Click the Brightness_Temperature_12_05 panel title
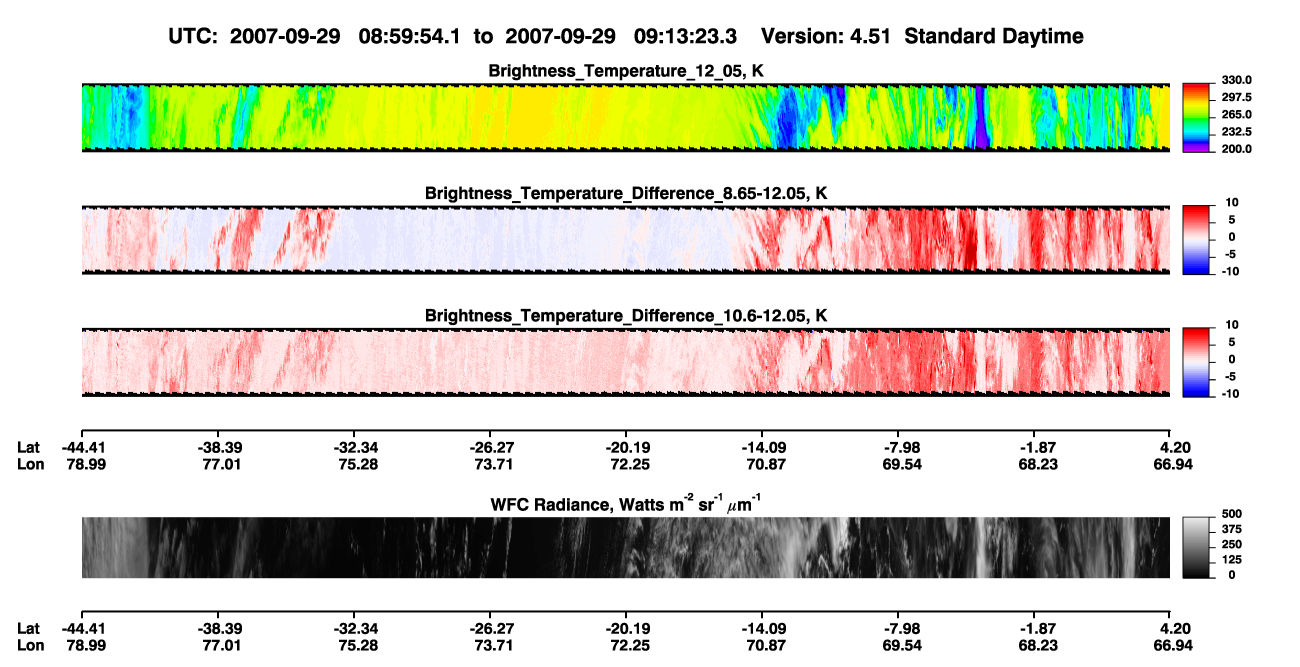This screenshot has width=1300, height=667. (x=626, y=71)
